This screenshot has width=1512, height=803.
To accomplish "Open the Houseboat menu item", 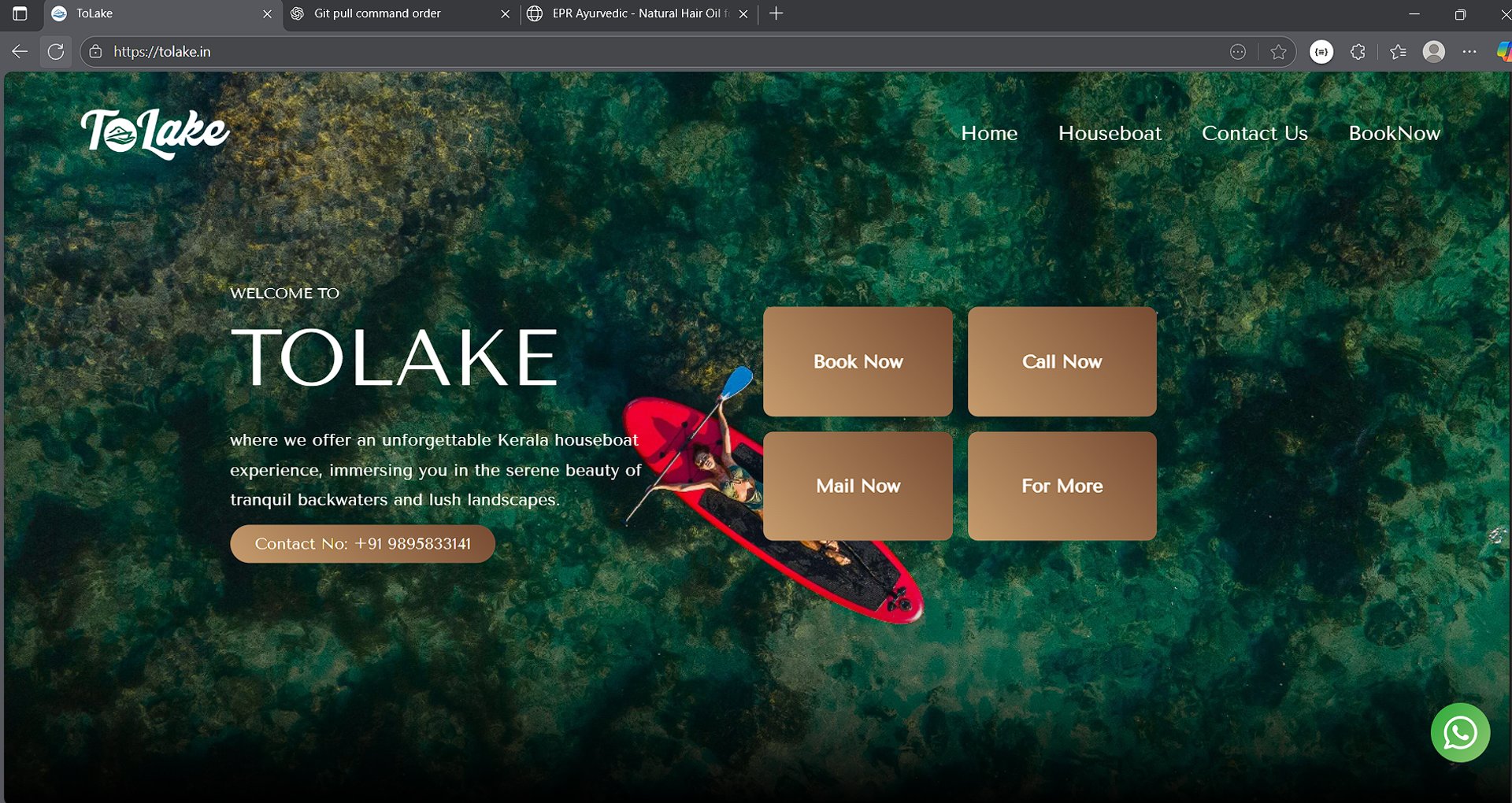I will [1110, 133].
